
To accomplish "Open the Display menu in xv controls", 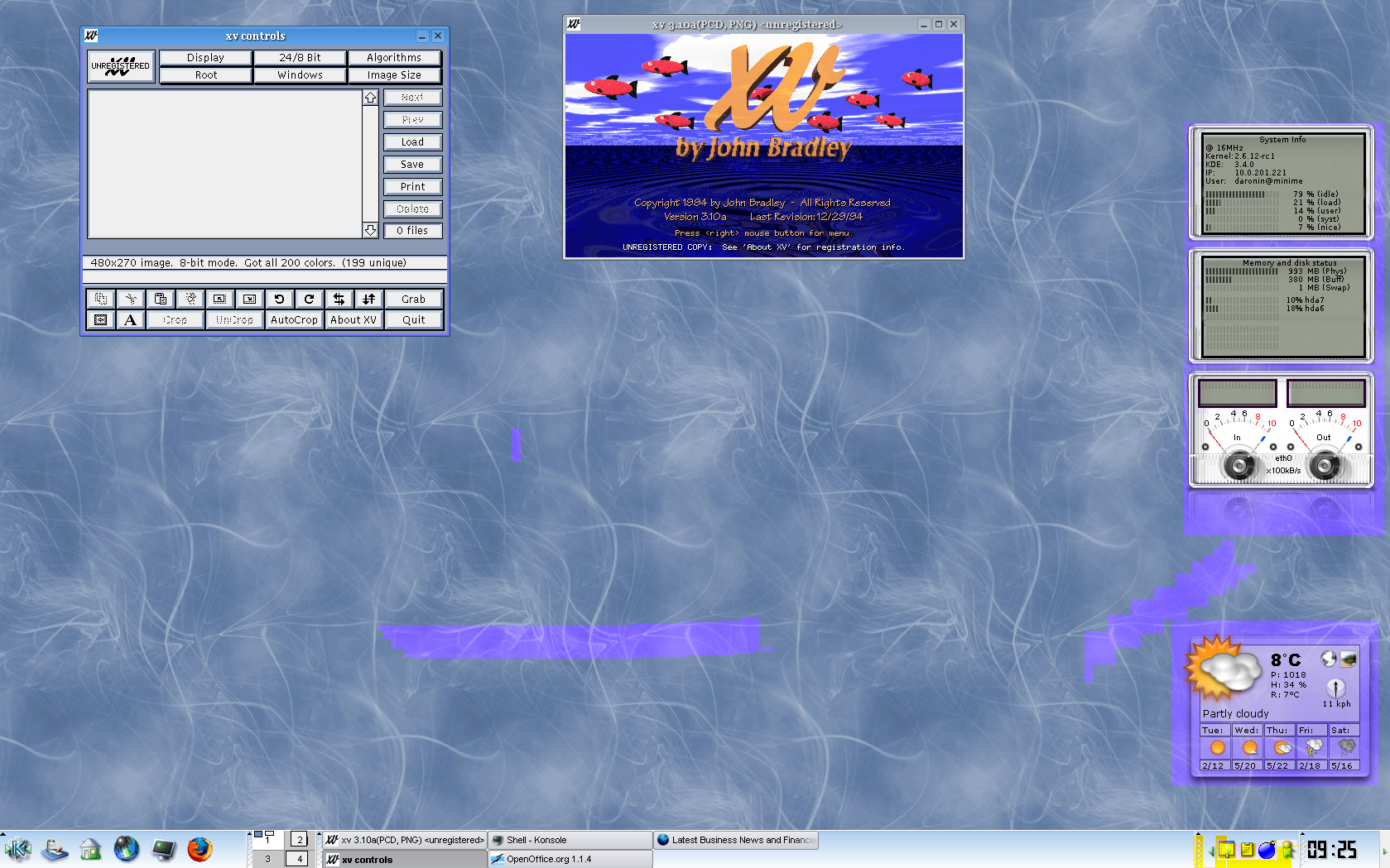I will tap(205, 58).
